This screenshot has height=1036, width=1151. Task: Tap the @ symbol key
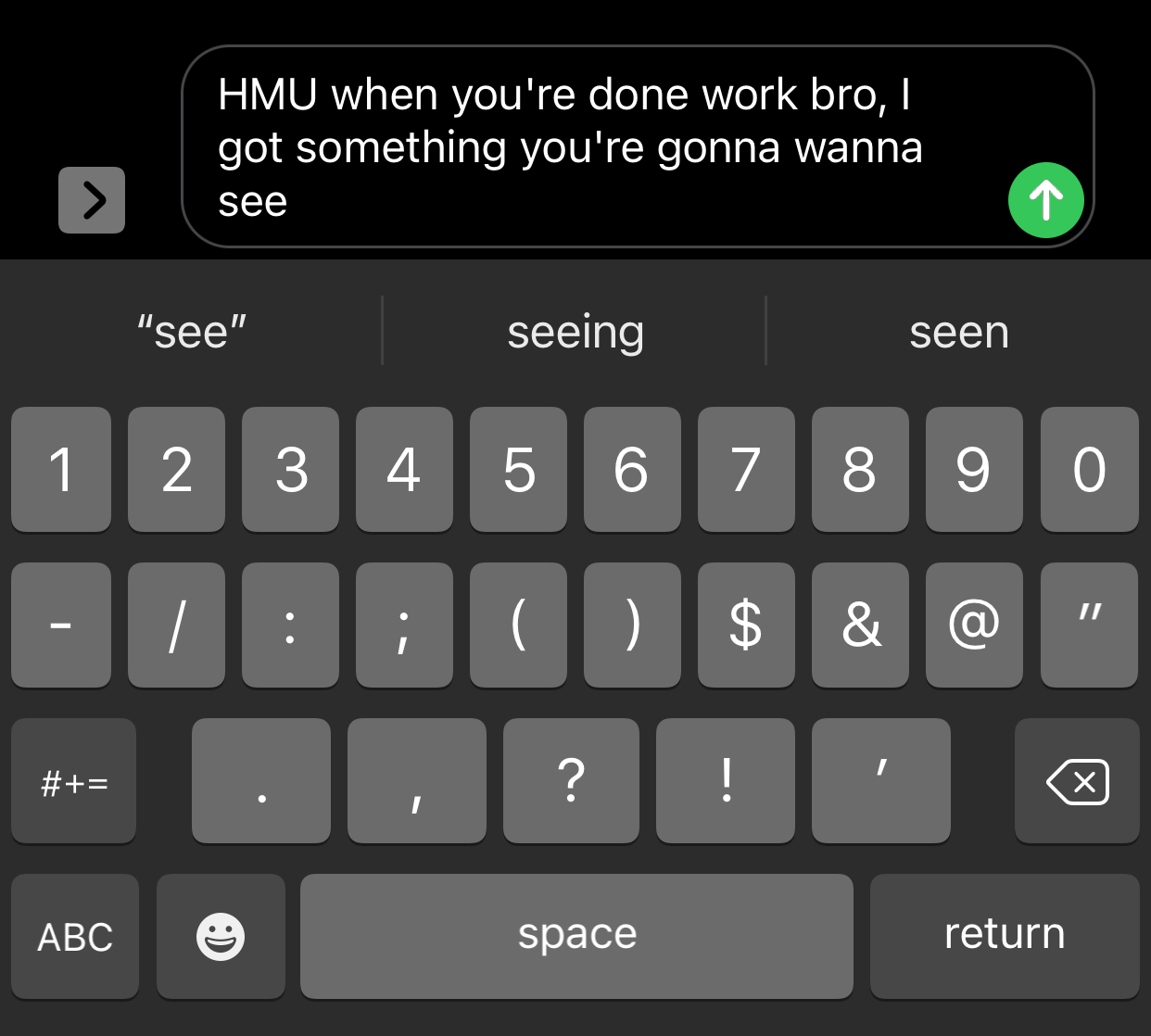pos(974,625)
